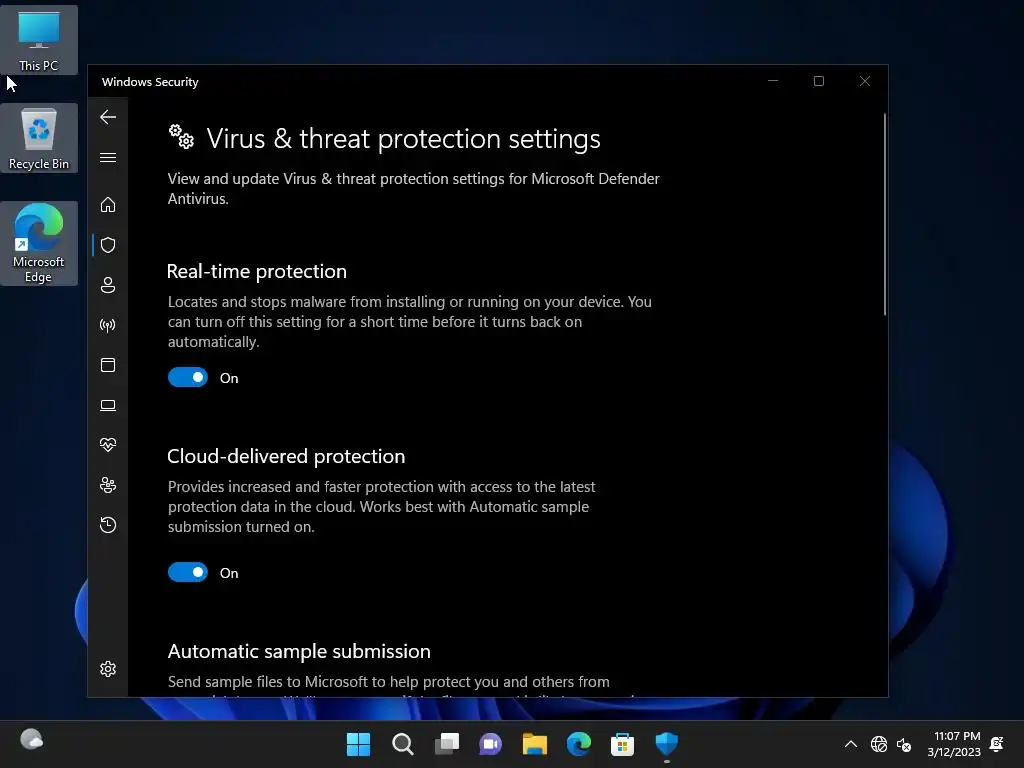Open the Windows Start menu
Viewport: 1024px width, 768px height.
[358, 744]
